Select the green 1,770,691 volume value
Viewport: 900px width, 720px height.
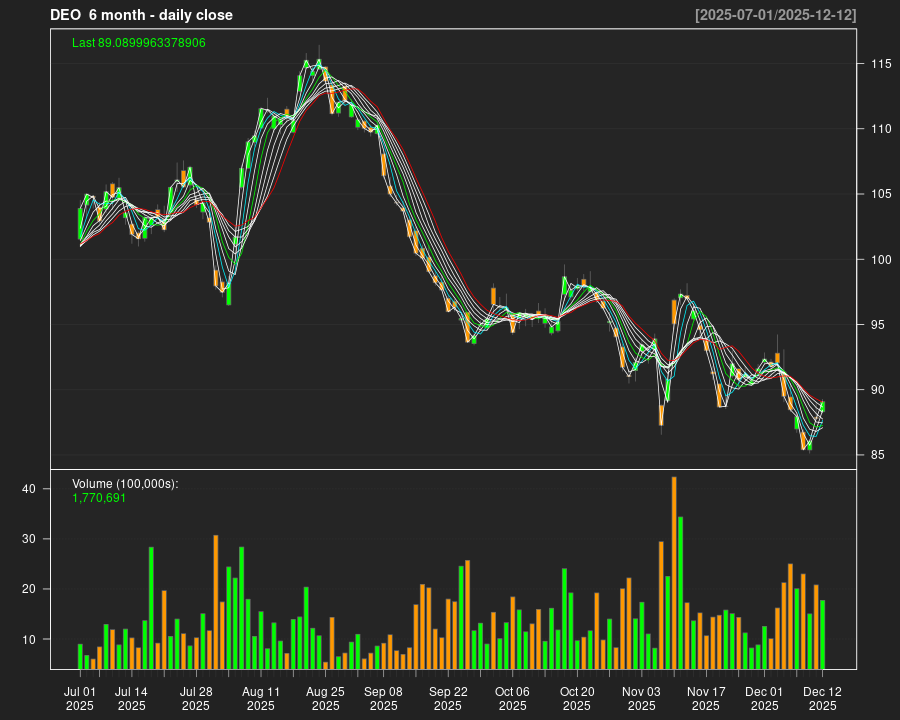click(x=99, y=497)
